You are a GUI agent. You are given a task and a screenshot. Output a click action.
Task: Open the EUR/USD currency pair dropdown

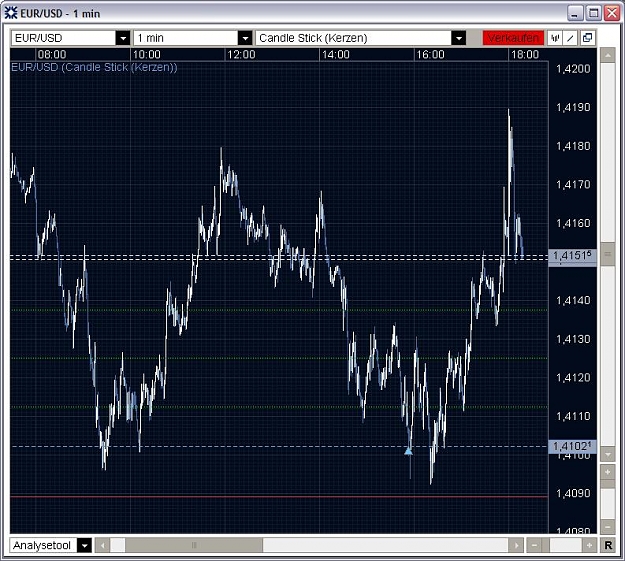[x=123, y=38]
